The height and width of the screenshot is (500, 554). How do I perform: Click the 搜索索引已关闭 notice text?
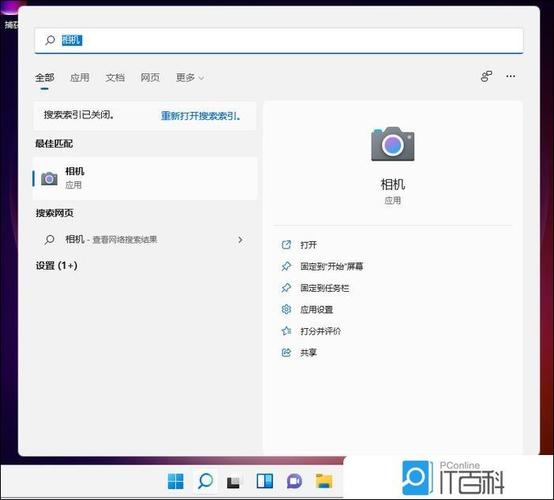78,115
